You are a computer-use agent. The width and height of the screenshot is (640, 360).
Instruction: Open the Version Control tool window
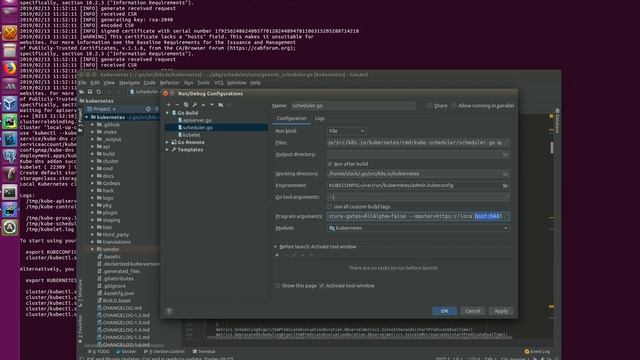coord(164,351)
